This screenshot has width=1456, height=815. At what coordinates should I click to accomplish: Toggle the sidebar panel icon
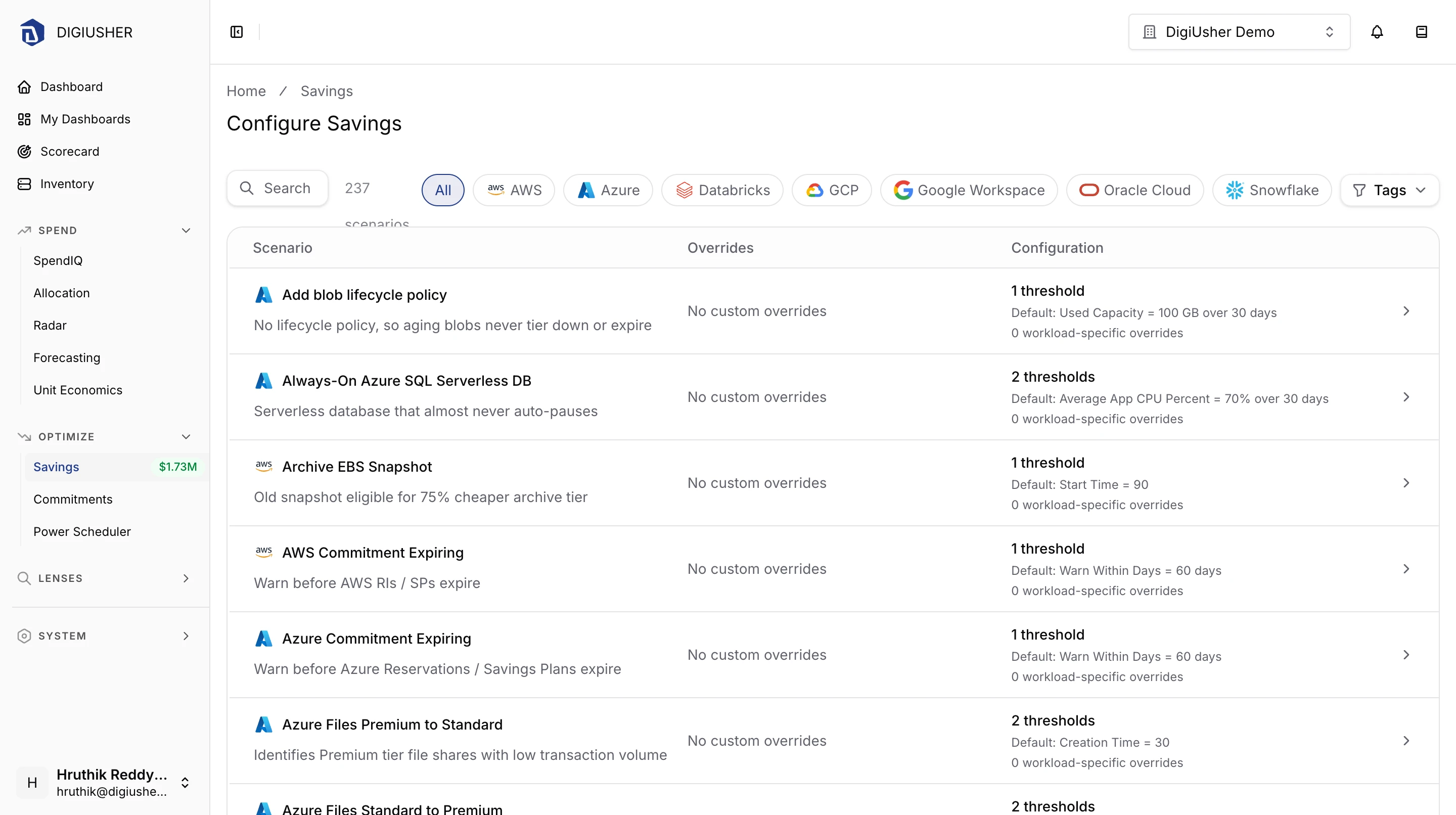coord(237,32)
